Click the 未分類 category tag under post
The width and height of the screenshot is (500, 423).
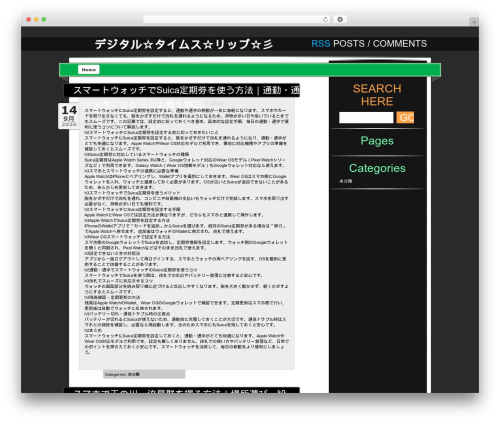tap(133, 374)
